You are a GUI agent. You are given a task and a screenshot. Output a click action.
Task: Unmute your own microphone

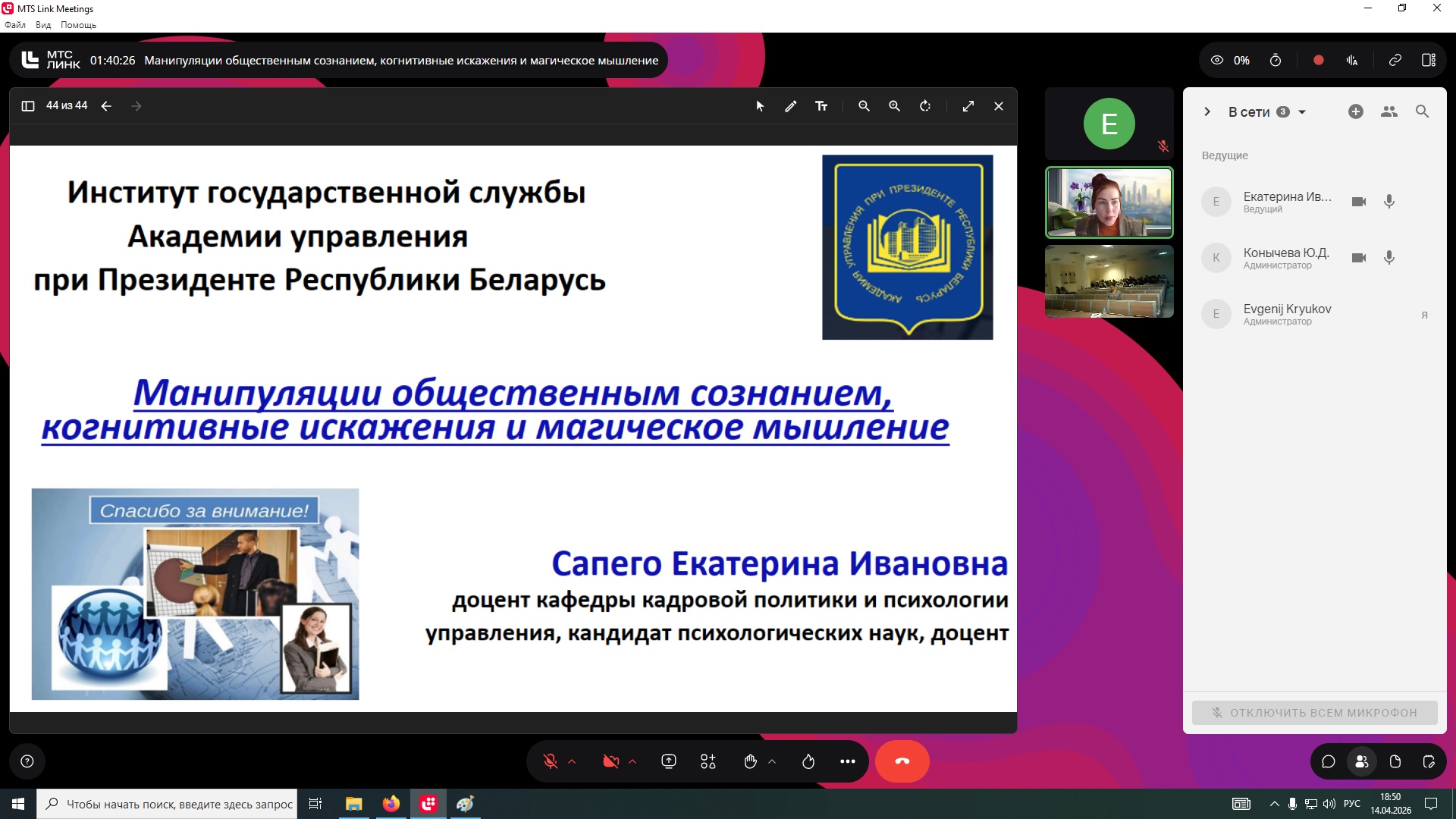click(x=551, y=761)
